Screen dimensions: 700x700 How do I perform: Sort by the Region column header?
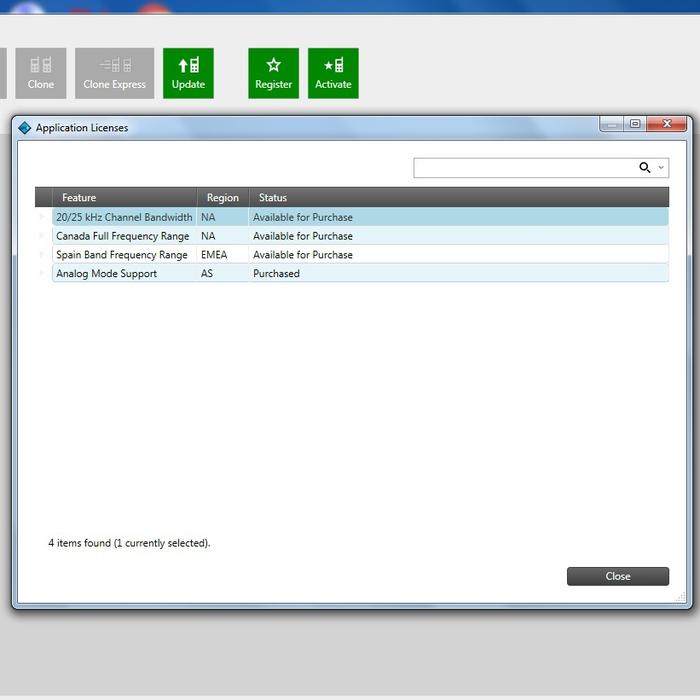coord(222,198)
